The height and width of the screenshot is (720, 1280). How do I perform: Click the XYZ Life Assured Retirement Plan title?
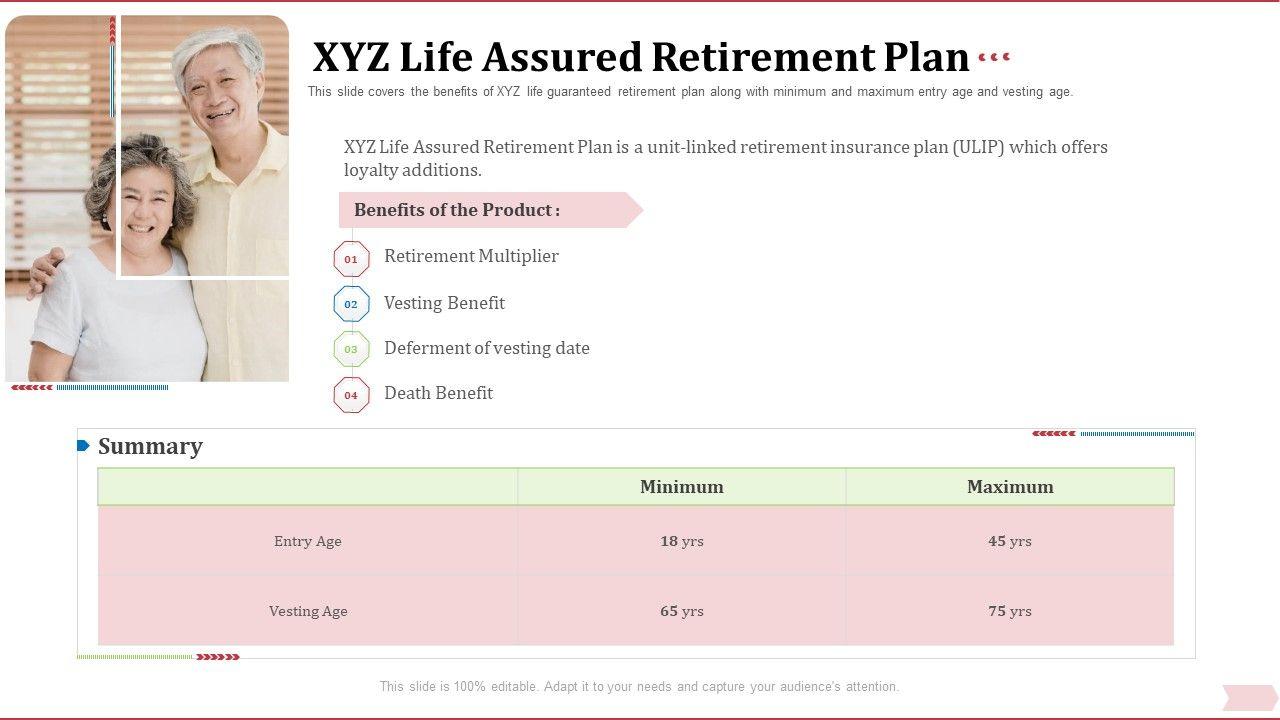[x=641, y=58]
